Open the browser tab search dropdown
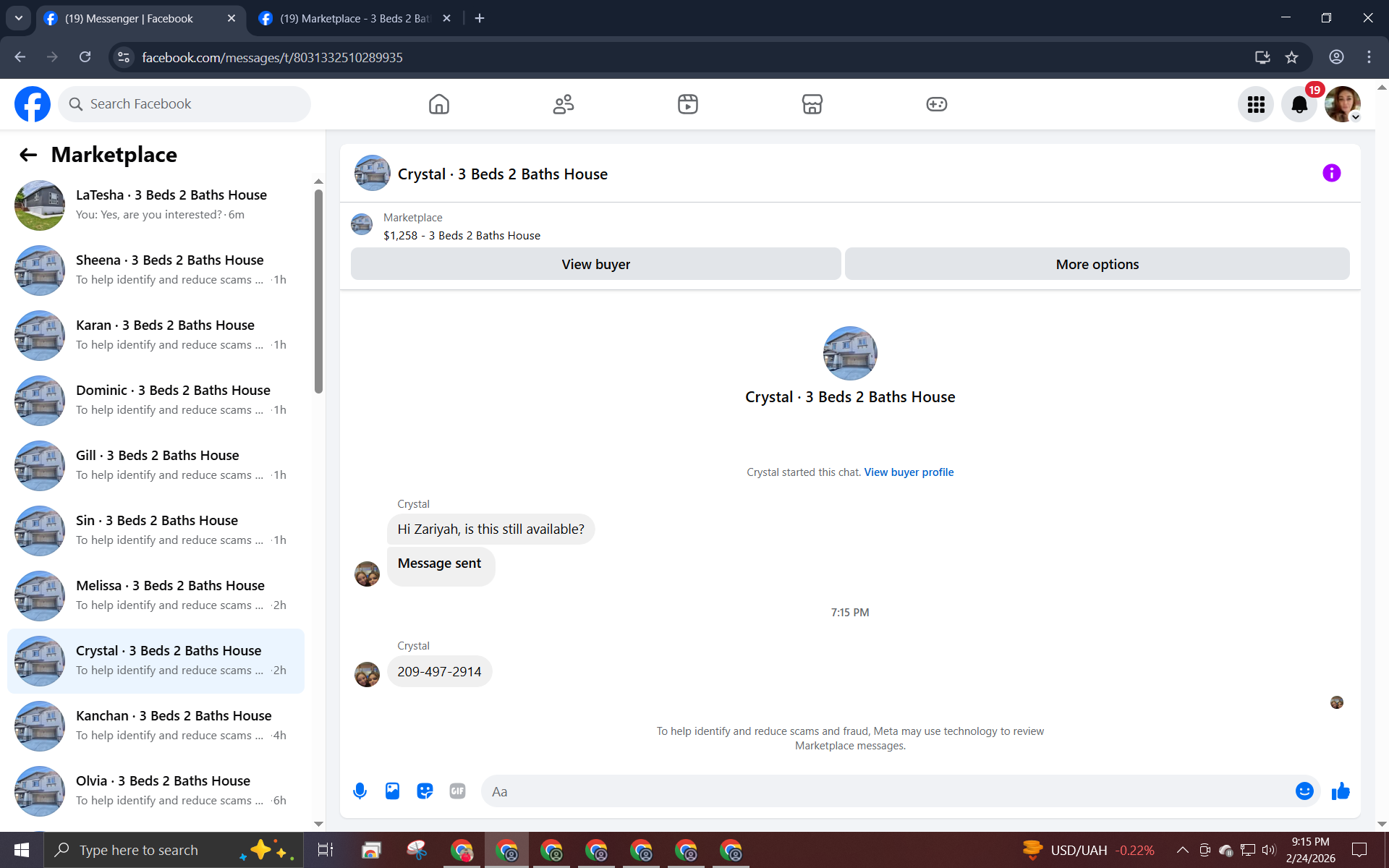The image size is (1389, 868). [x=19, y=18]
